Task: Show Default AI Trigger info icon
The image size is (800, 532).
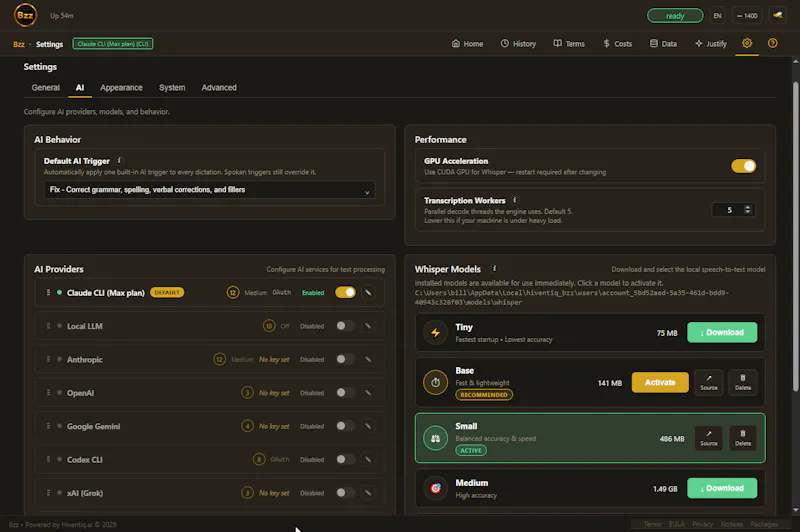Action: [x=119, y=161]
